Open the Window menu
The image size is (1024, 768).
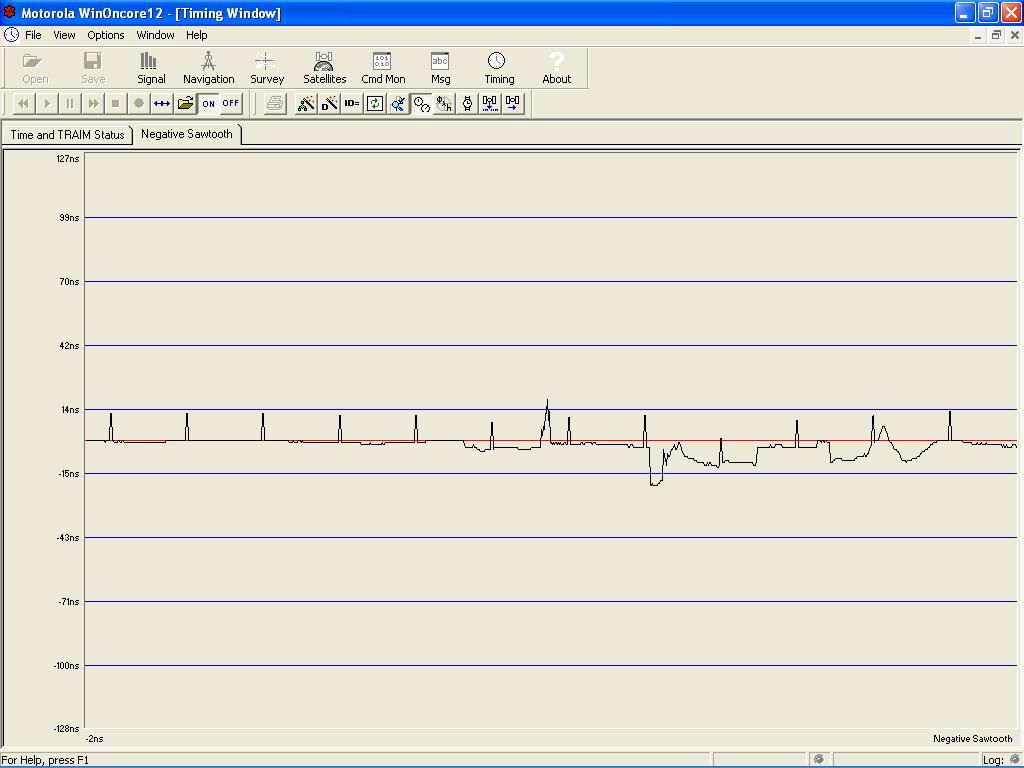click(x=155, y=35)
